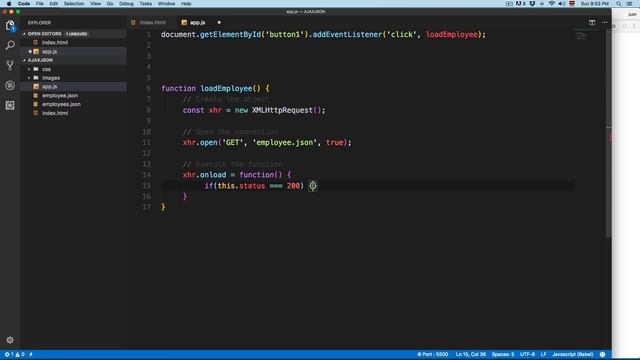Open the Code application menu
The height and width of the screenshot is (360, 640).
(x=24, y=4)
